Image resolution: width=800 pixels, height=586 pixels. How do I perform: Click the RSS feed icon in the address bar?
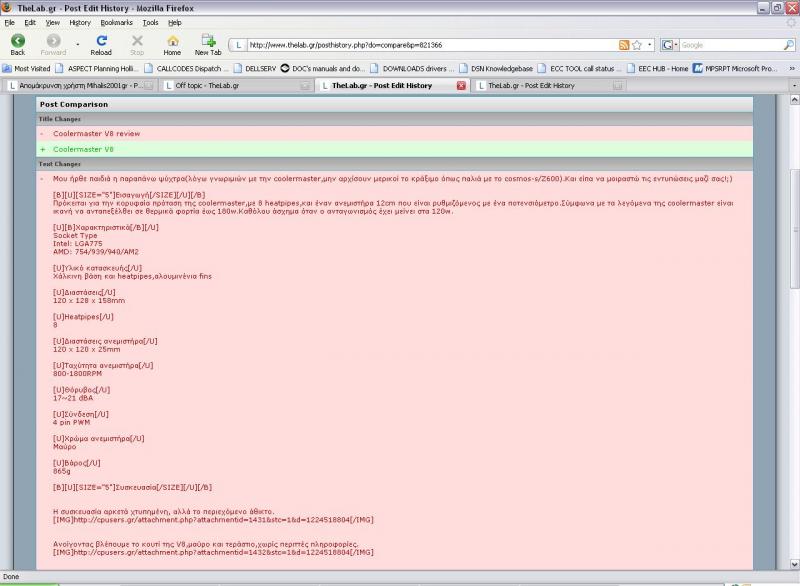[x=623, y=45]
